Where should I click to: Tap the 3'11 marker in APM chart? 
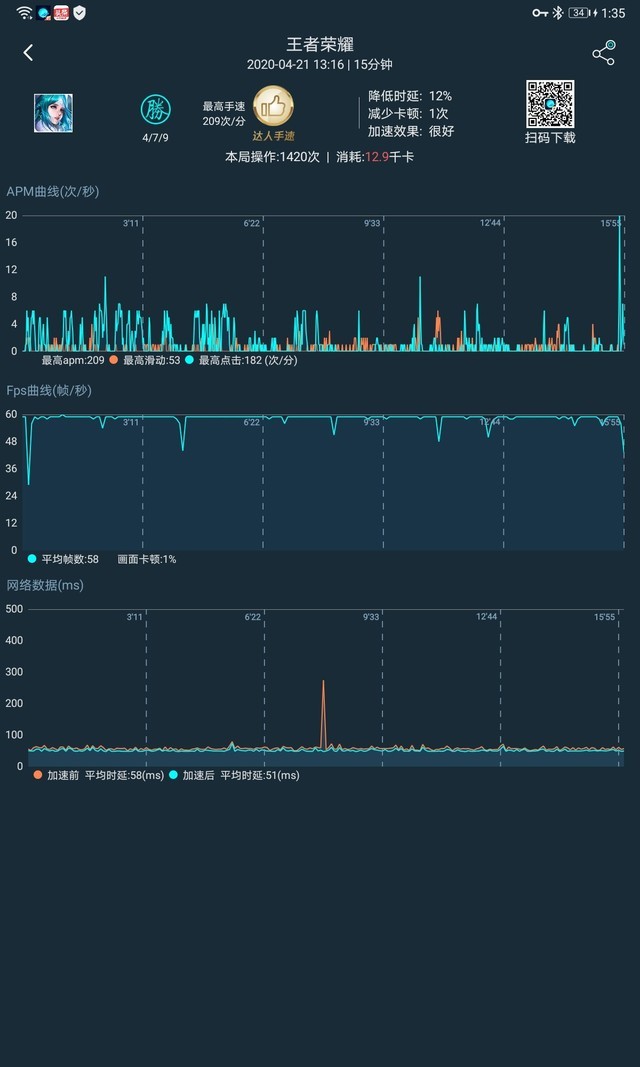click(131, 223)
